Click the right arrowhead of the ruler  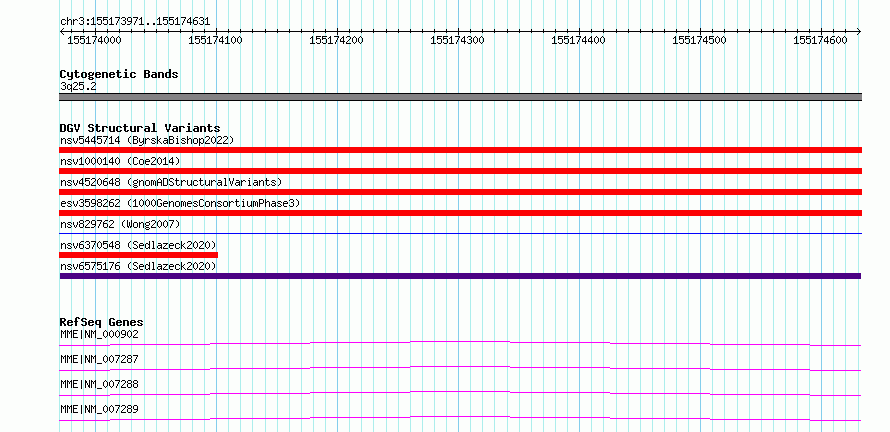pyautogui.click(x=859, y=31)
